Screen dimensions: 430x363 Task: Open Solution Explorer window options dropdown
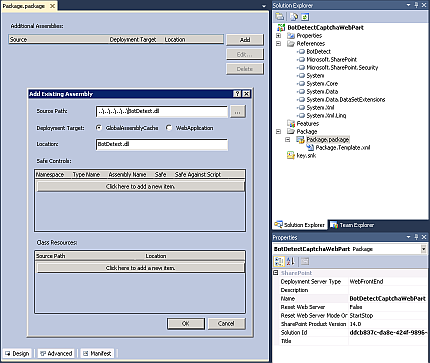point(409,5)
